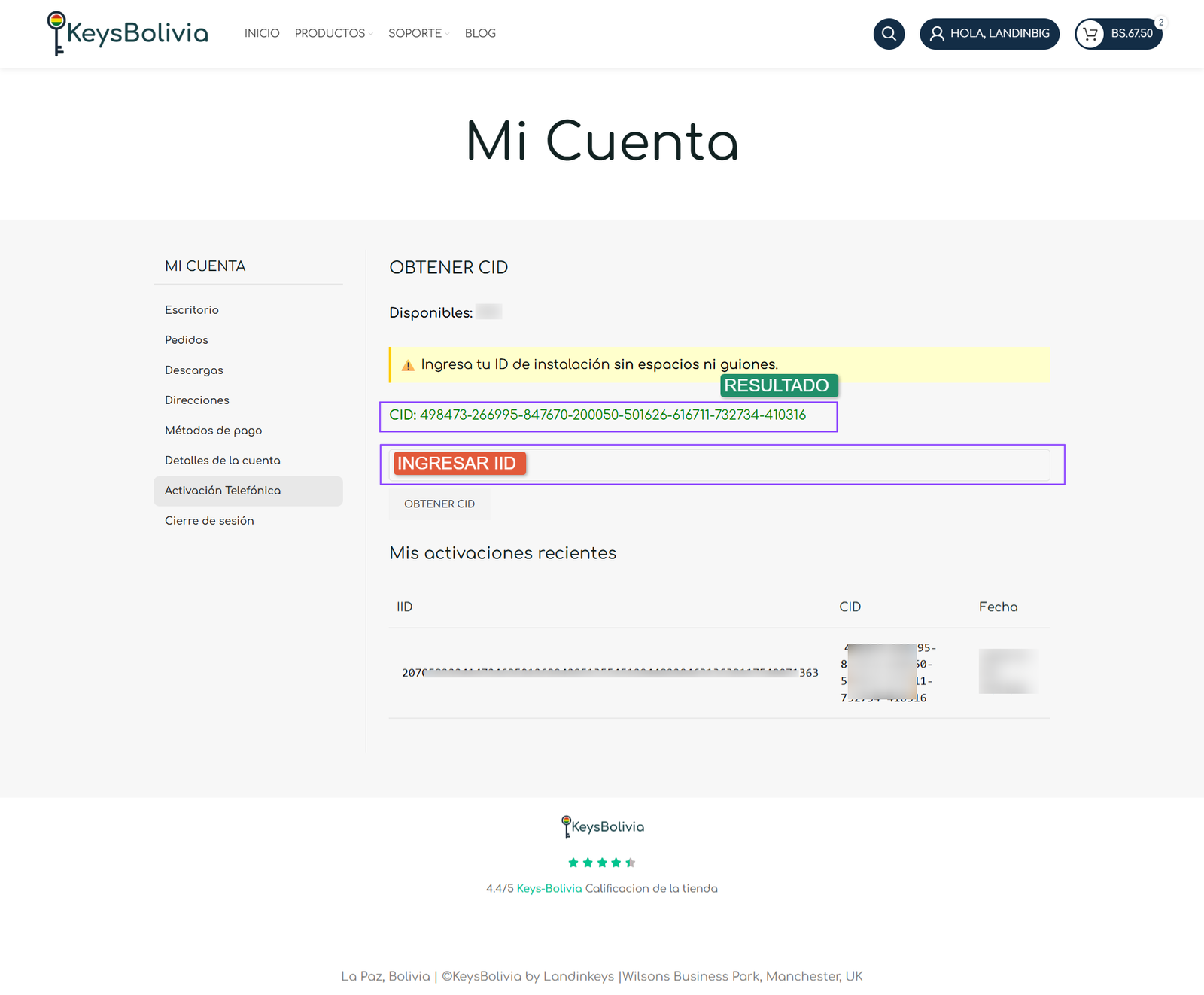This screenshot has width=1204, height=995.
Task: Go to Inicio in navigation
Action: [262, 33]
